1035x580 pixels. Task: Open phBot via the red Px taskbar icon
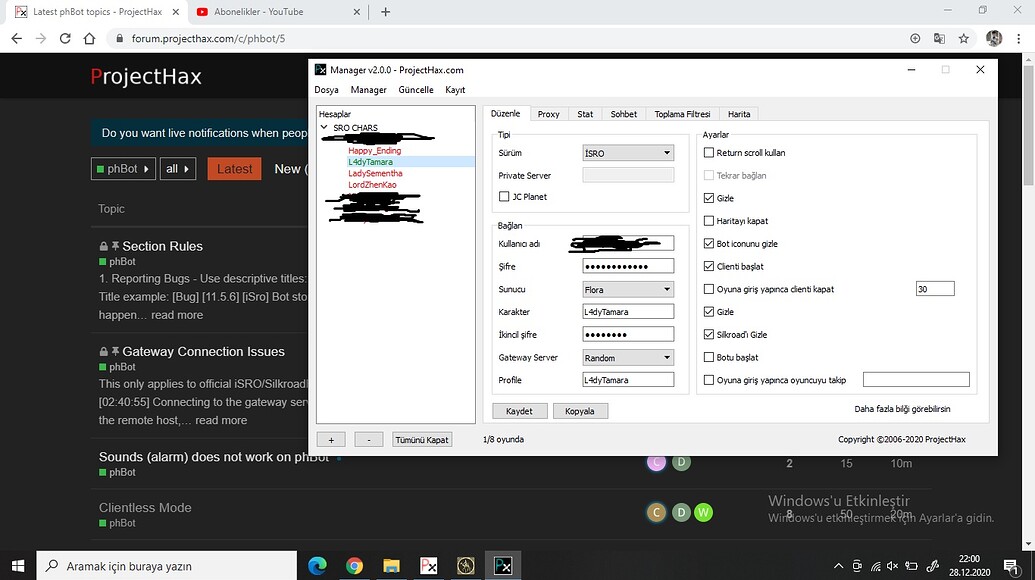click(428, 565)
